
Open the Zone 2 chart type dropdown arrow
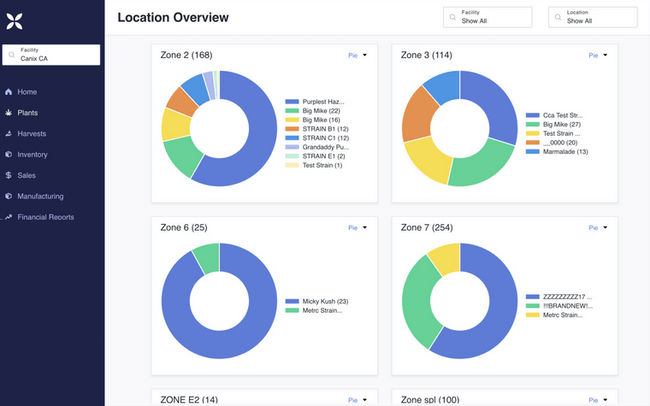click(x=365, y=55)
